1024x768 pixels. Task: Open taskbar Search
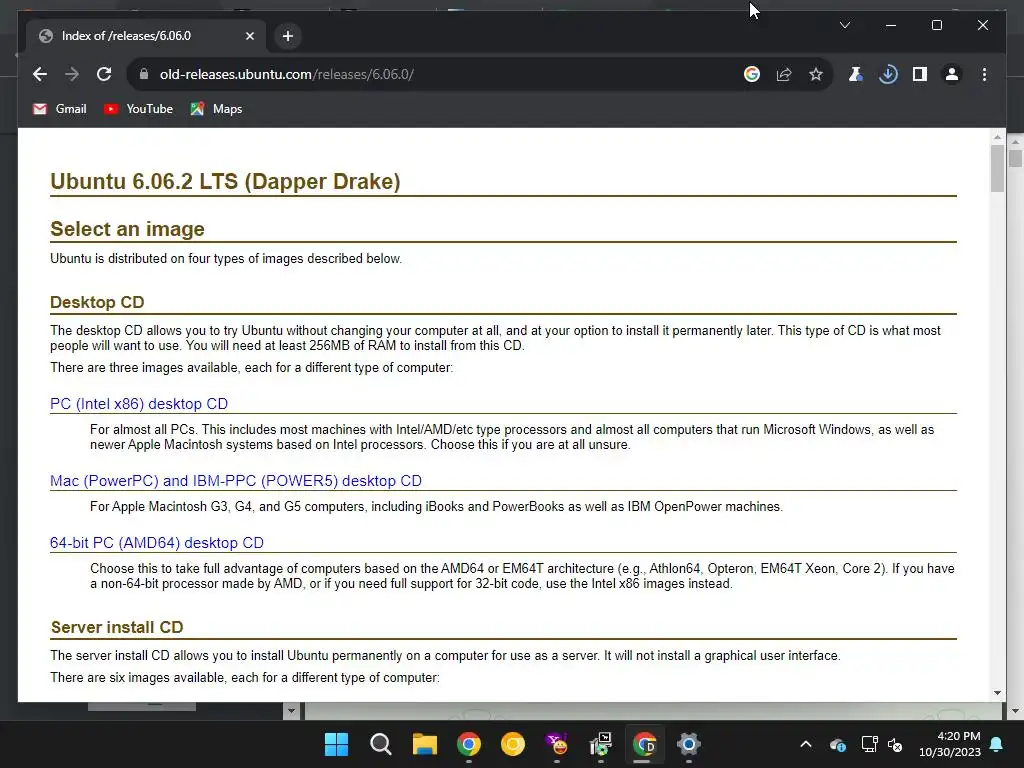(x=381, y=744)
